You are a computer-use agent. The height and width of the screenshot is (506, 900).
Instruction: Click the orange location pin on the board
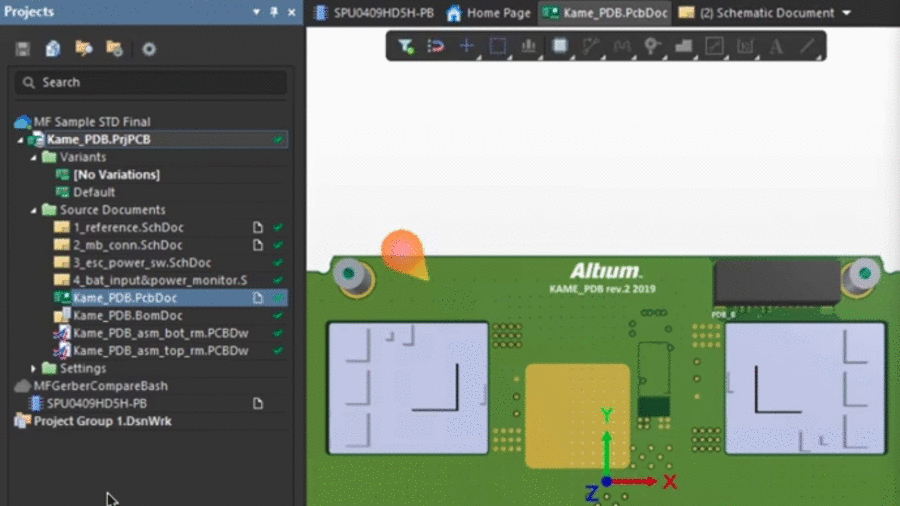point(404,254)
